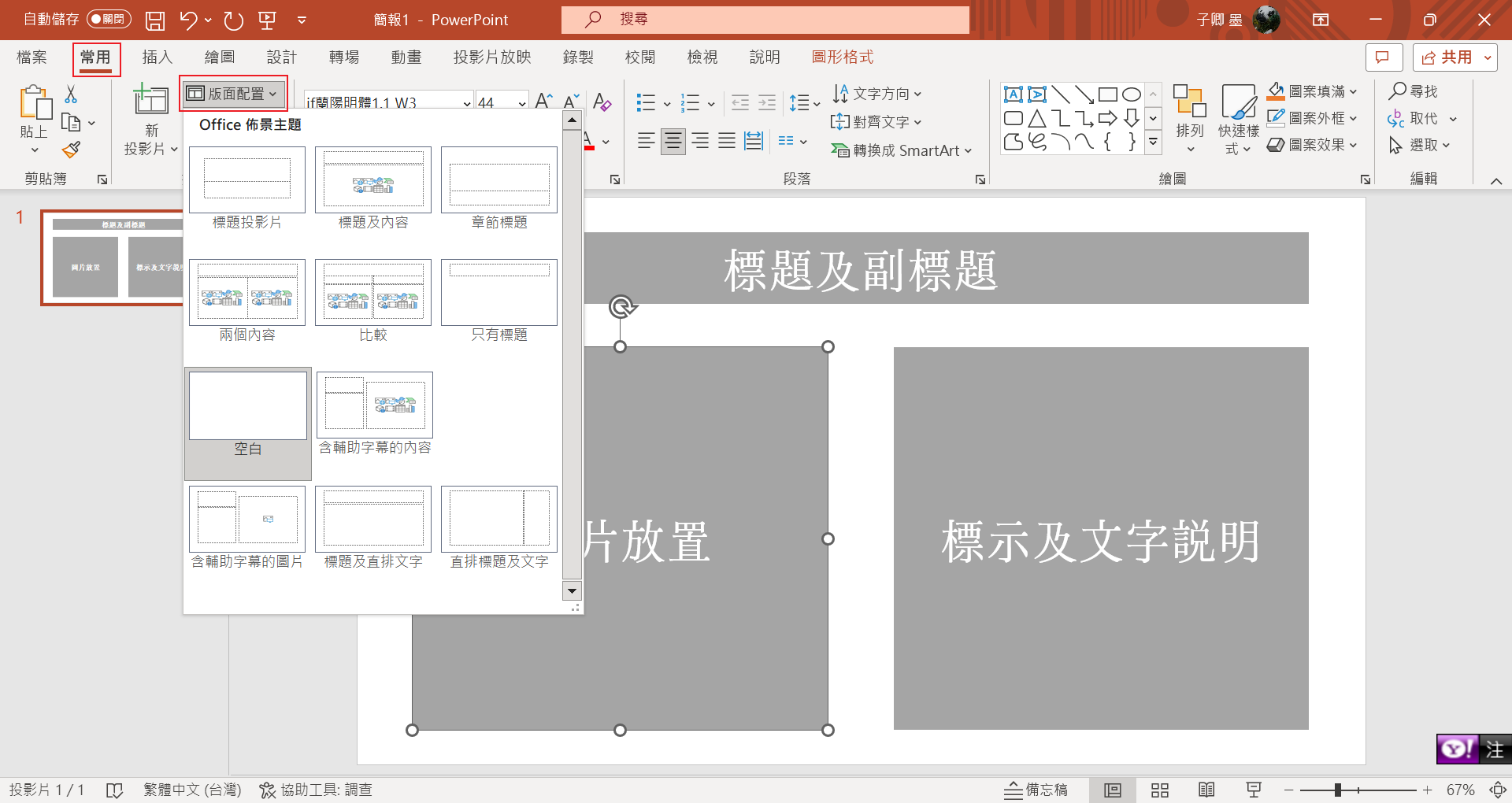Screen dimensions: 1512x803
Task: Switch to Slide Sorter view icon
Action: pos(1159,790)
